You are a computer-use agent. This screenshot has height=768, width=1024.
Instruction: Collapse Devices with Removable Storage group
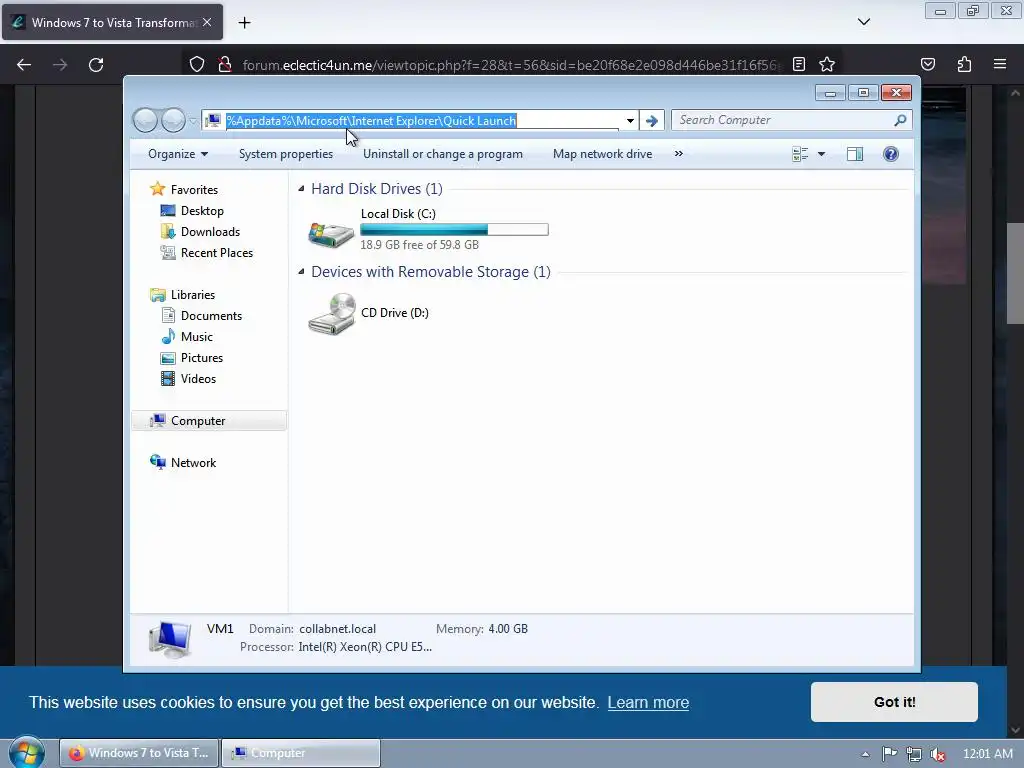301,272
